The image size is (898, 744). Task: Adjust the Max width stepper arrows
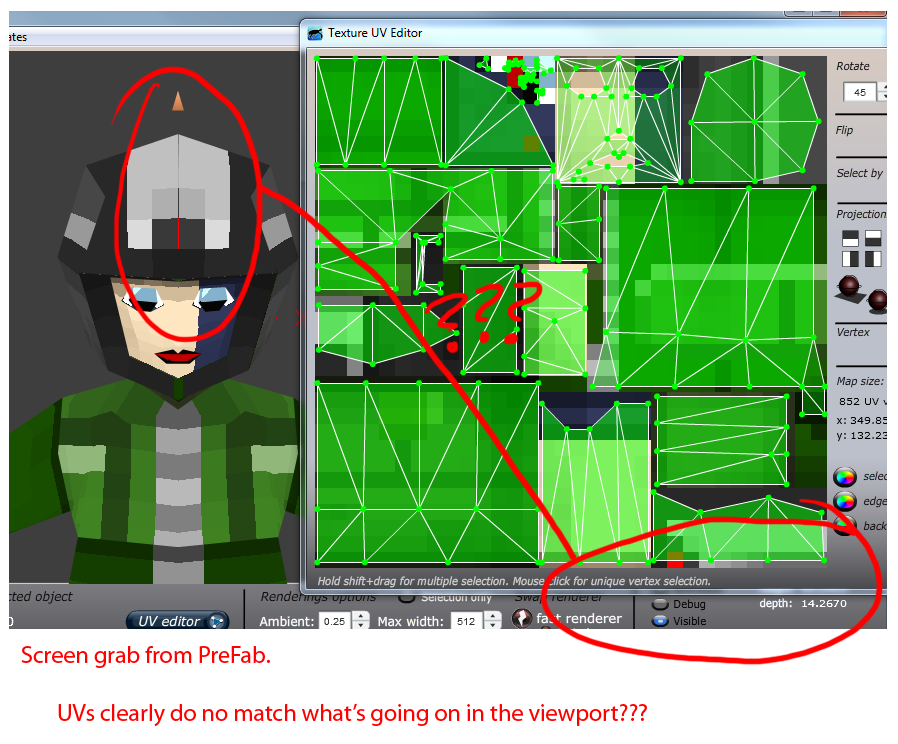click(x=492, y=621)
